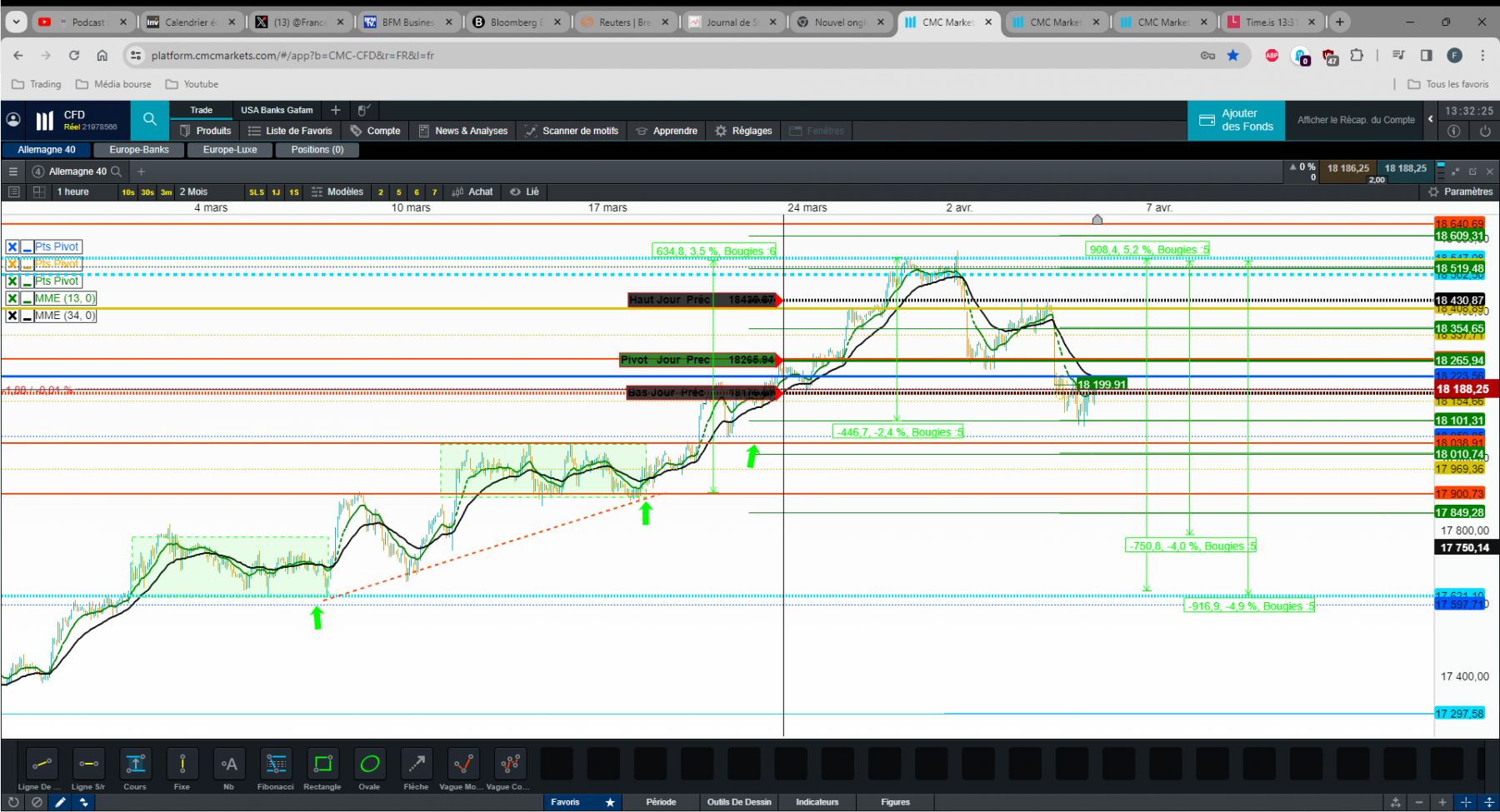Expand the Compte menu
The width and height of the screenshot is (1500, 812).
tap(376, 131)
